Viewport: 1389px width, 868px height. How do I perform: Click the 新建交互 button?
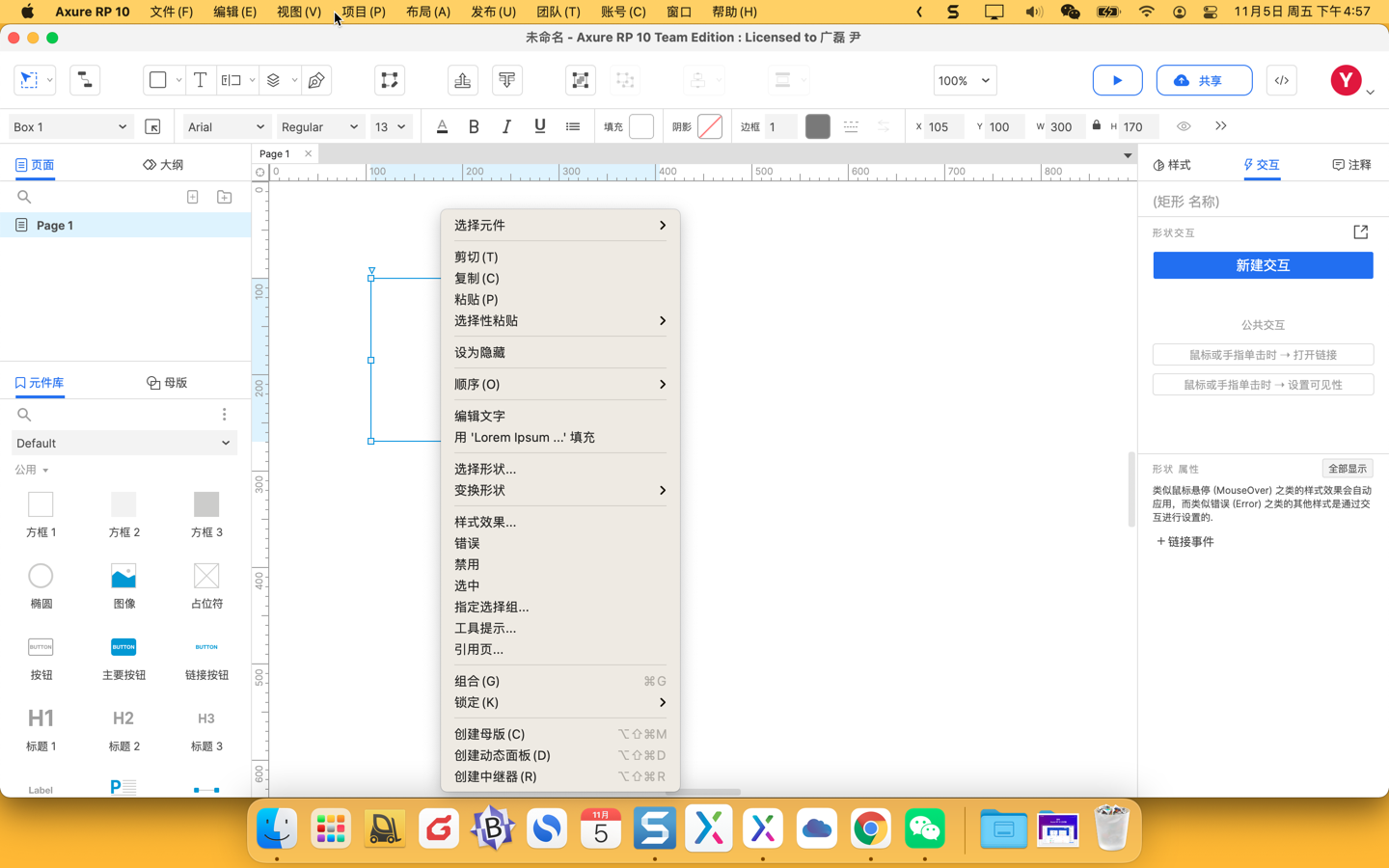[1263, 265]
